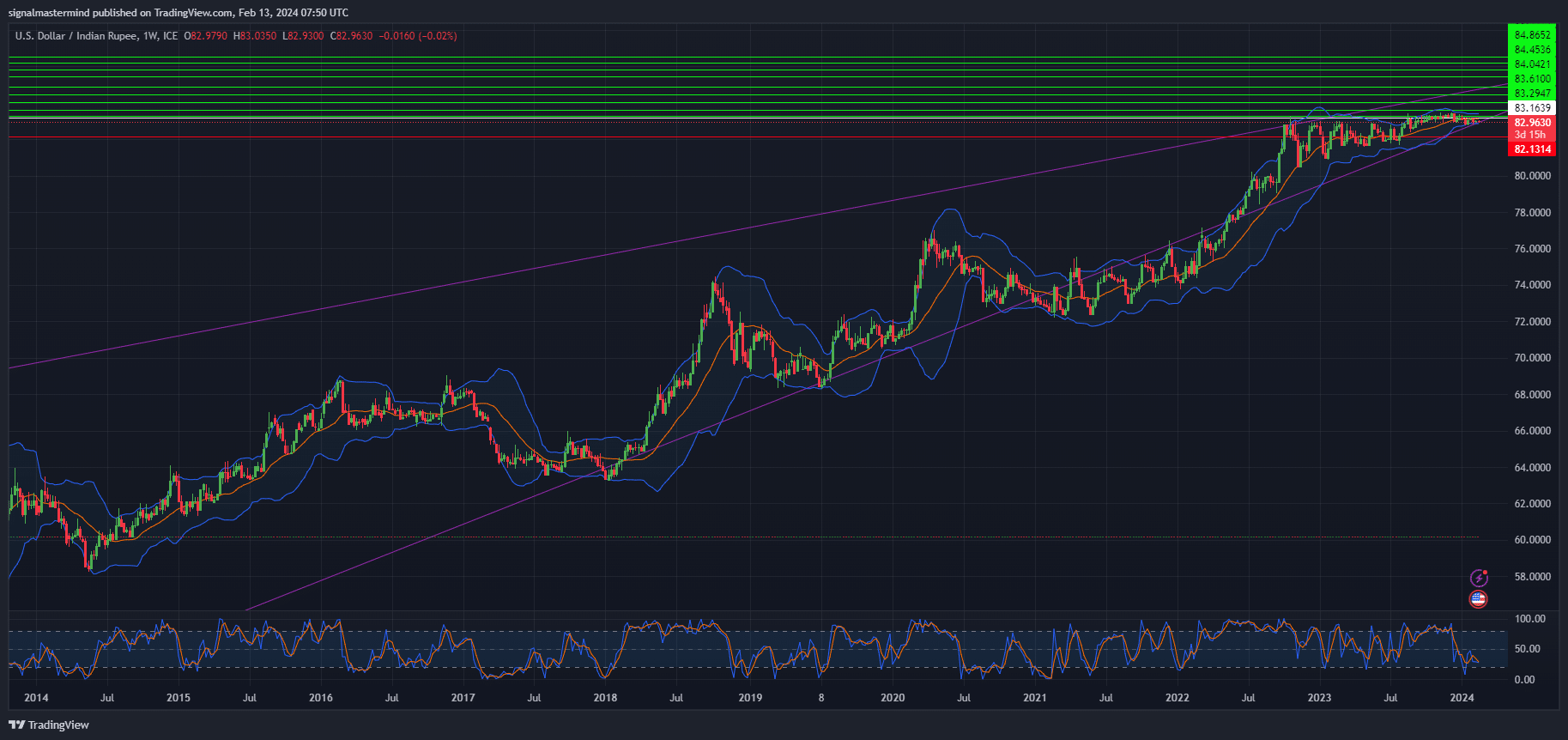The height and width of the screenshot is (740, 1568).
Task: Click the 76.0000 price scale value
Action: [x=1532, y=249]
